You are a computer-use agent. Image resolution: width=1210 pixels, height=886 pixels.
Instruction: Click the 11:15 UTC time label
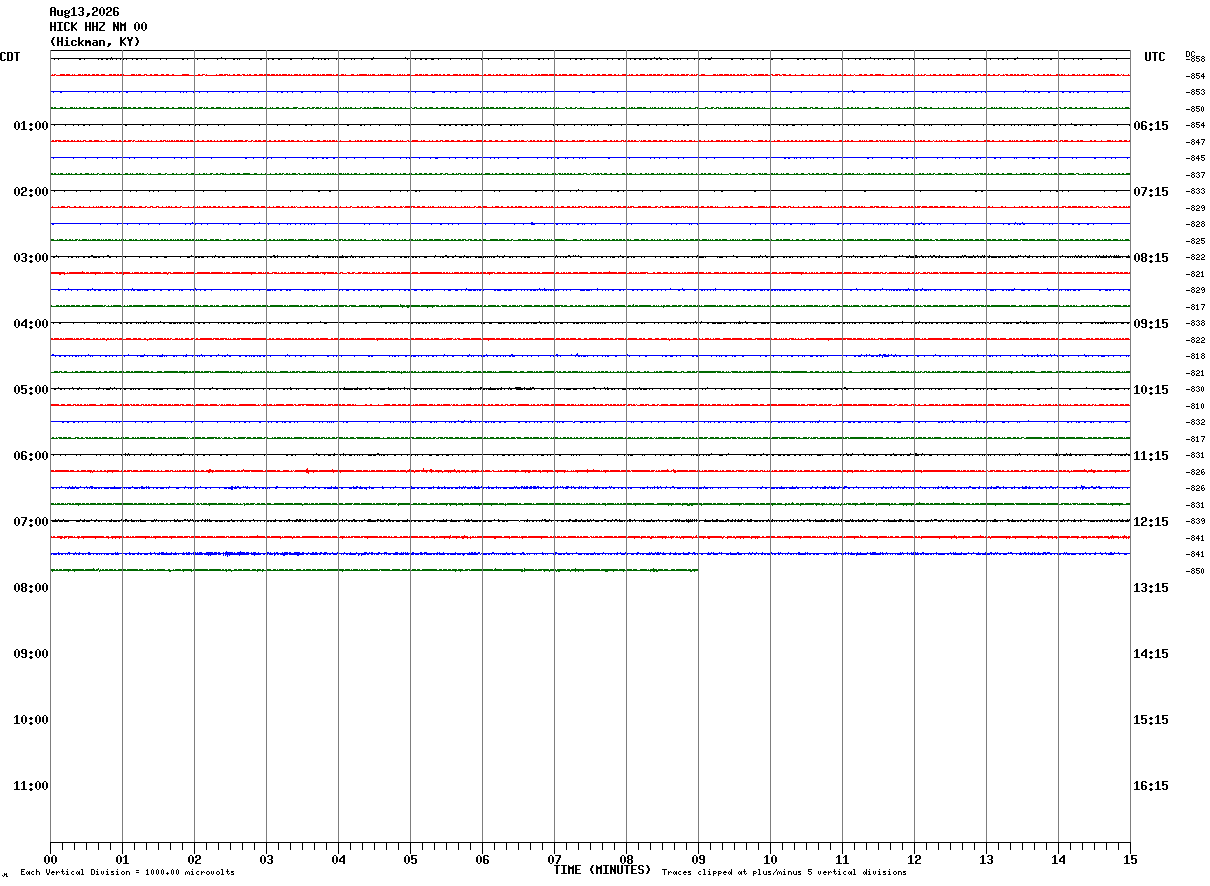tap(1150, 456)
